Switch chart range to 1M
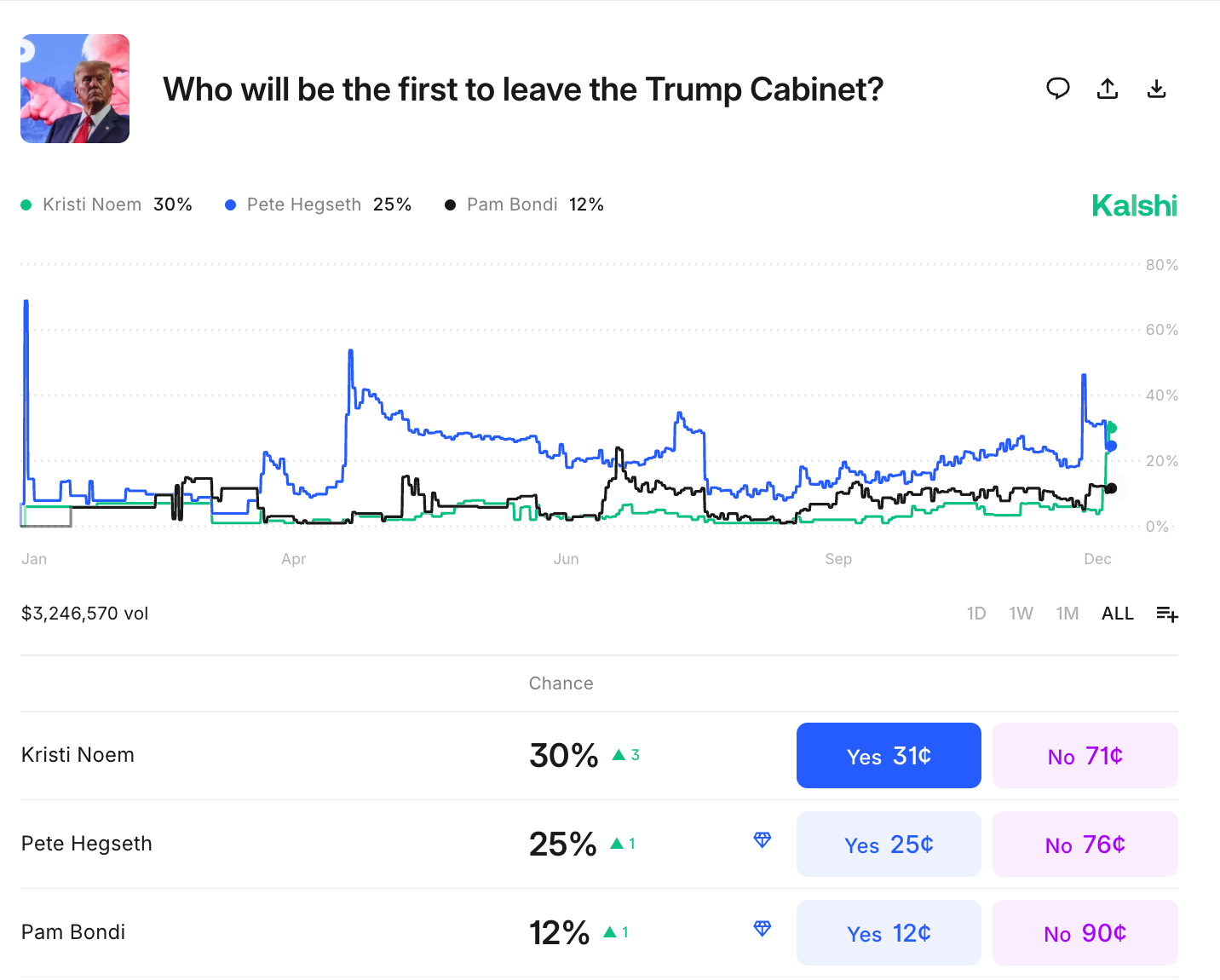This screenshot has width=1220, height=980. coord(1067,614)
